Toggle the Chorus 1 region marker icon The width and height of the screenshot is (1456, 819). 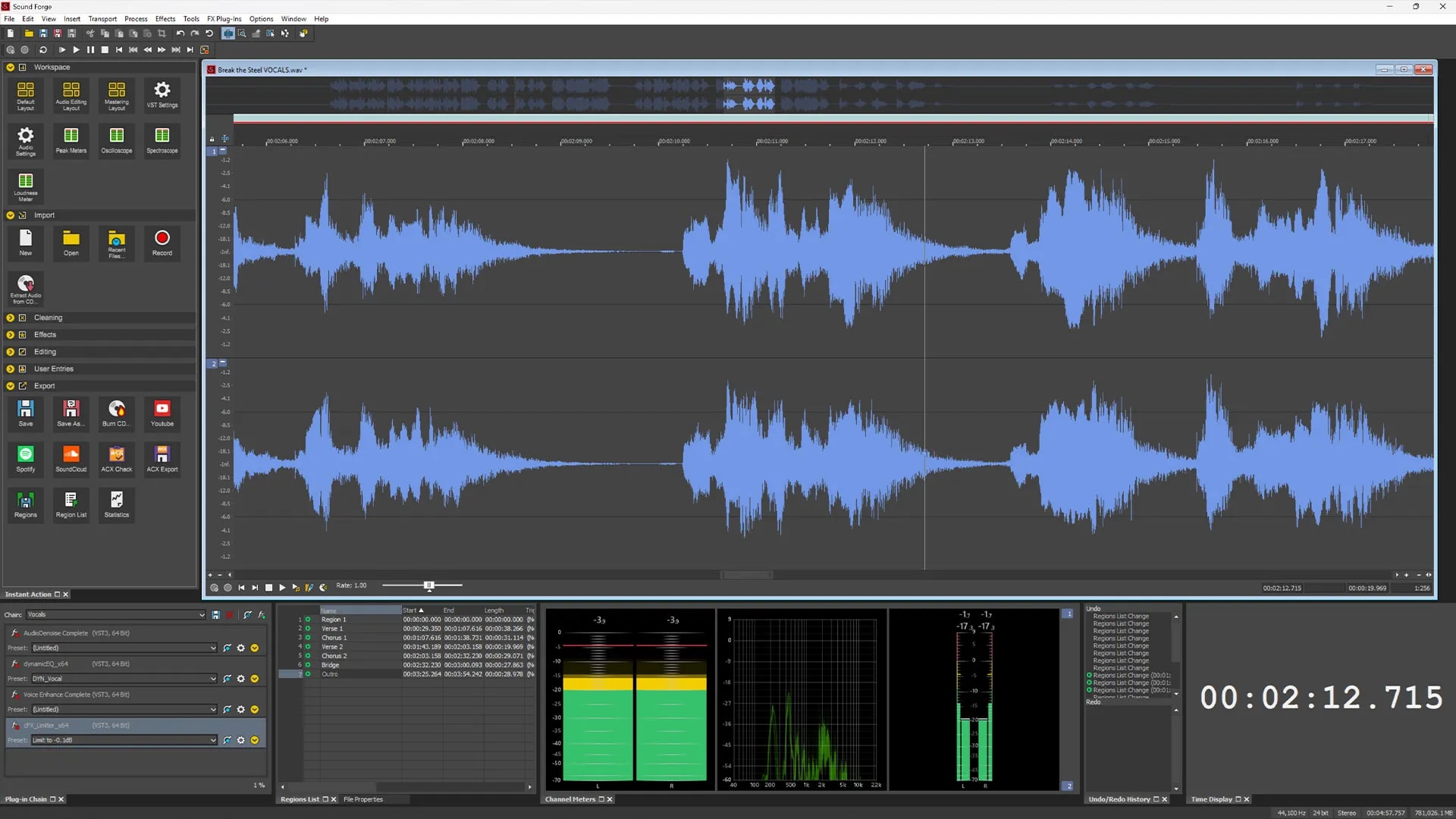pos(307,638)
